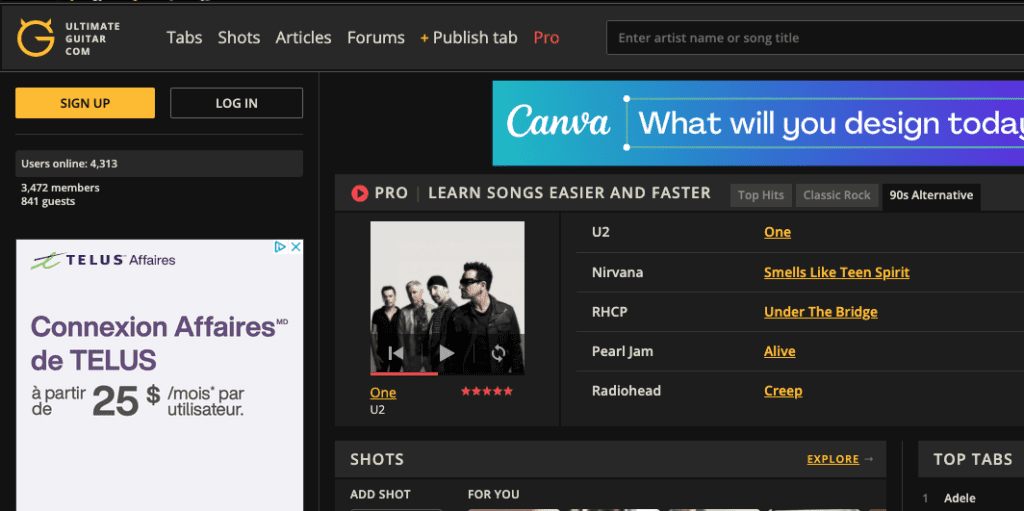Open the Shots menu
This screenshot has width=1024, height=511.
tap(239, 38)
